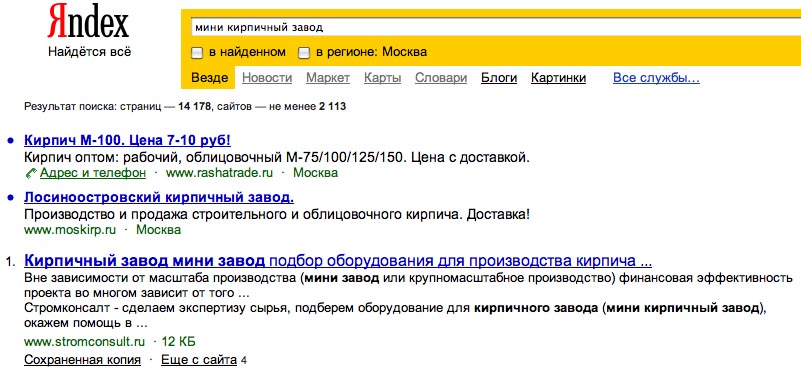This screenshot has width=801, height=377.
Task: Click the snippet starting 'Вне зависимости от масштаба'
Action: click(x=408, y=286)
